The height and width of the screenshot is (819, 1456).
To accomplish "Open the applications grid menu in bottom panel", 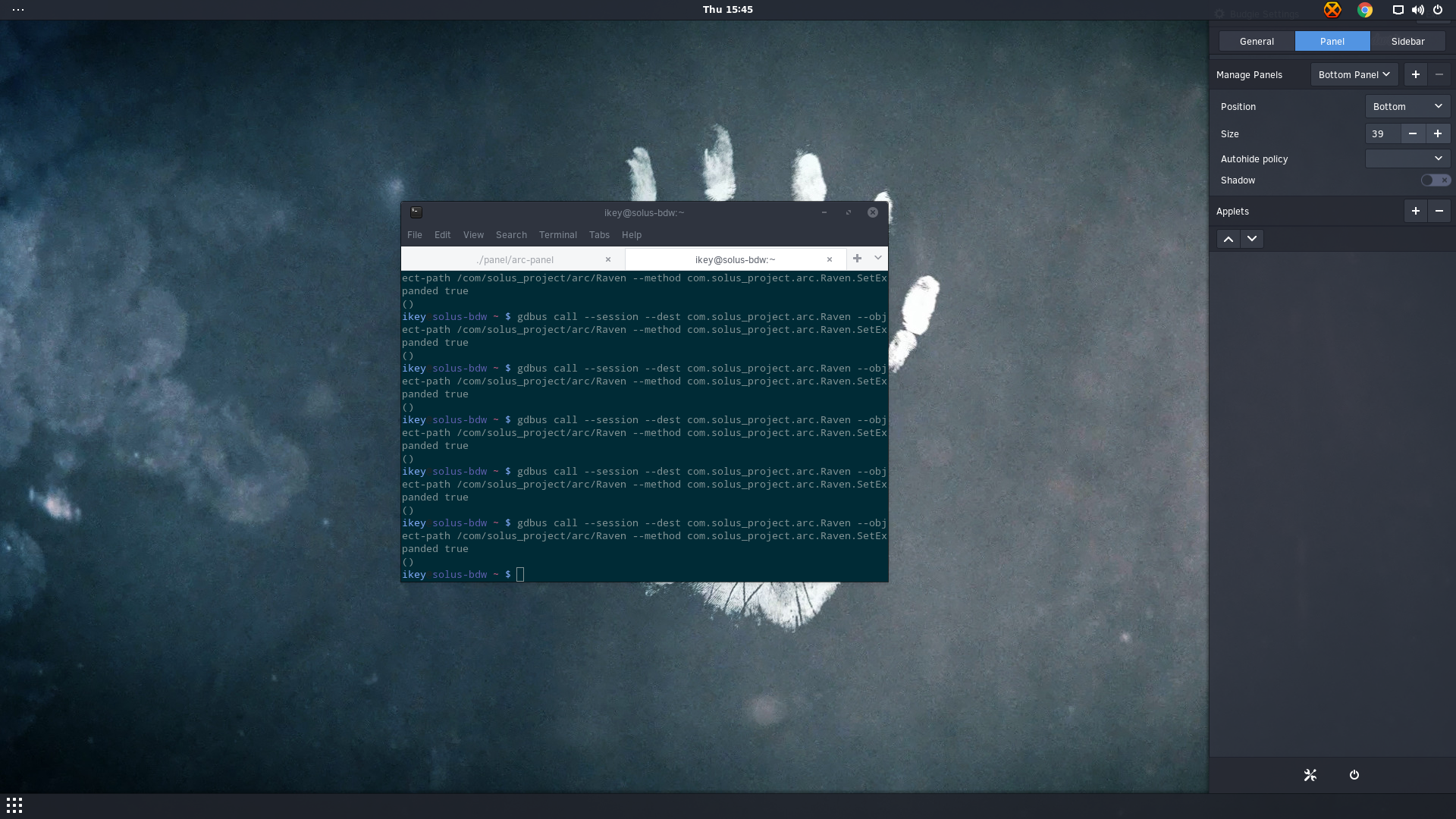I will (14, 805).
